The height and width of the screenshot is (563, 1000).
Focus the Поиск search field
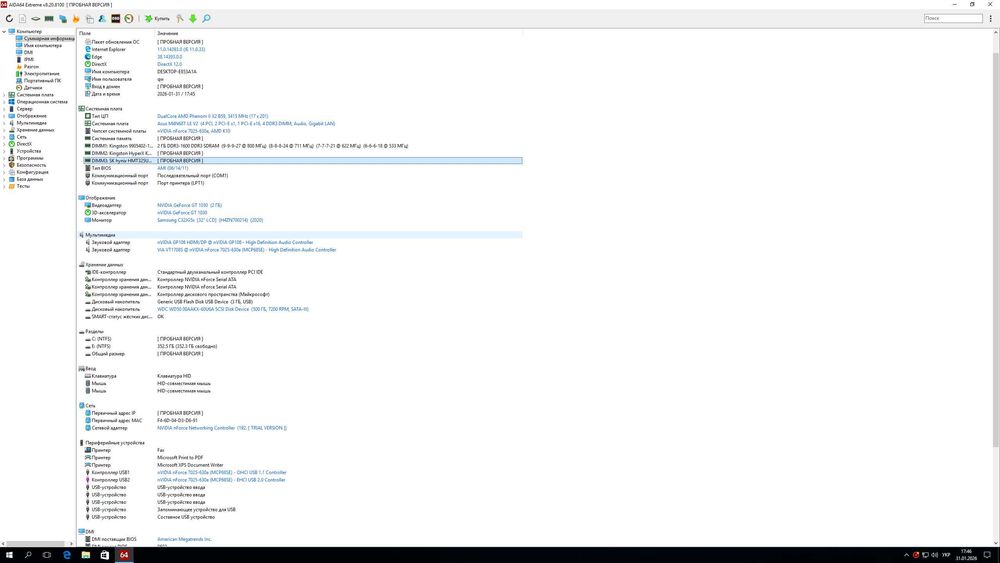pyautogui.click(x=953, y=18)
